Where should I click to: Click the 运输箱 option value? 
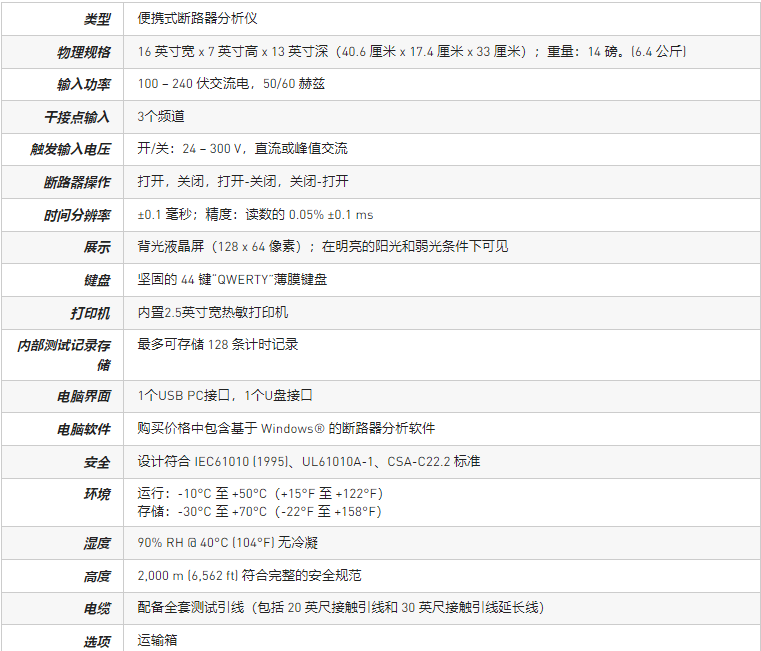[157, 640]
